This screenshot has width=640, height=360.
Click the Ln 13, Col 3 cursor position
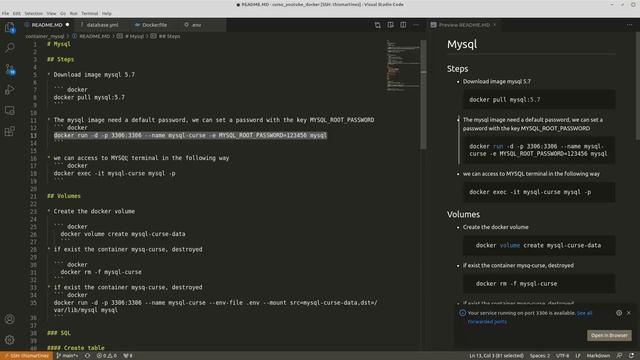496,356
